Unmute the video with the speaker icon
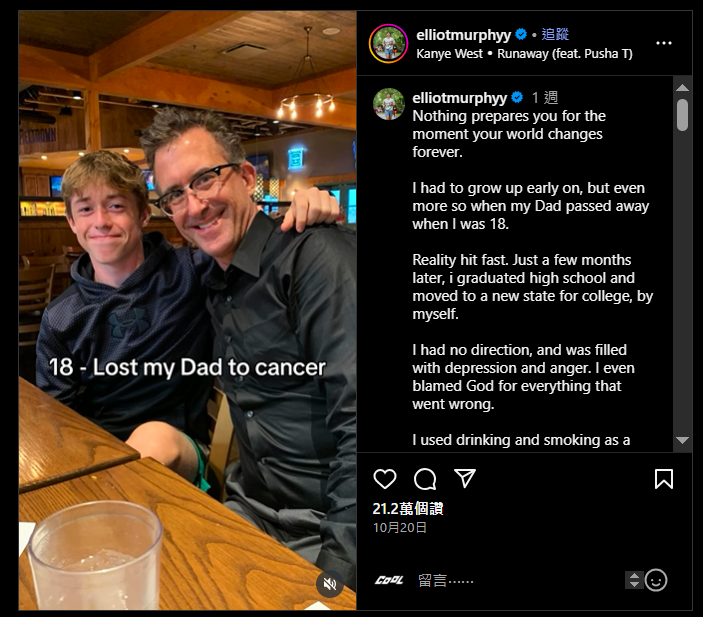The image size is (703, 617). click(329, 584)
